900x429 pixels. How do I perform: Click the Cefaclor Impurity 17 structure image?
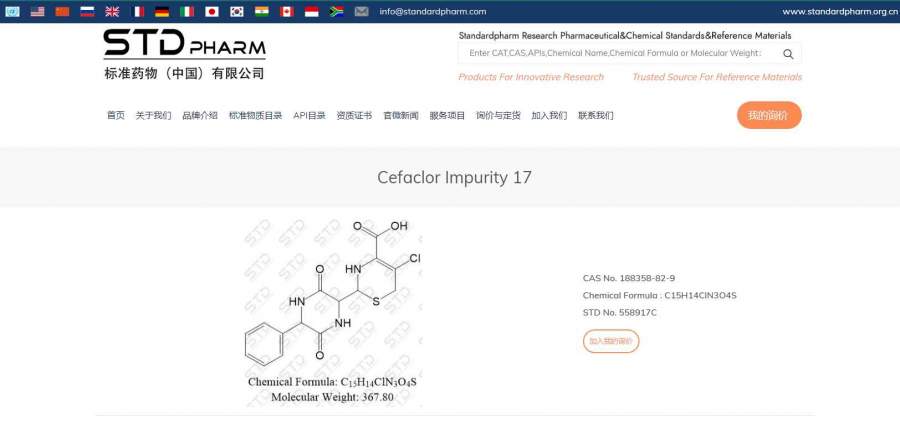(x=332, y=311)
